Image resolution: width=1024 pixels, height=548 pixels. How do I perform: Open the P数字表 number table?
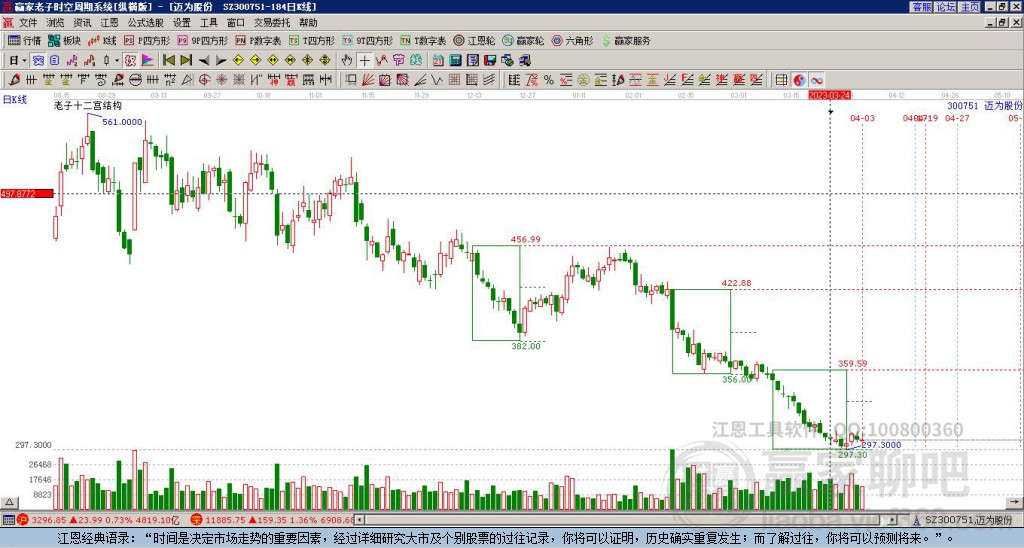[258, 40]
